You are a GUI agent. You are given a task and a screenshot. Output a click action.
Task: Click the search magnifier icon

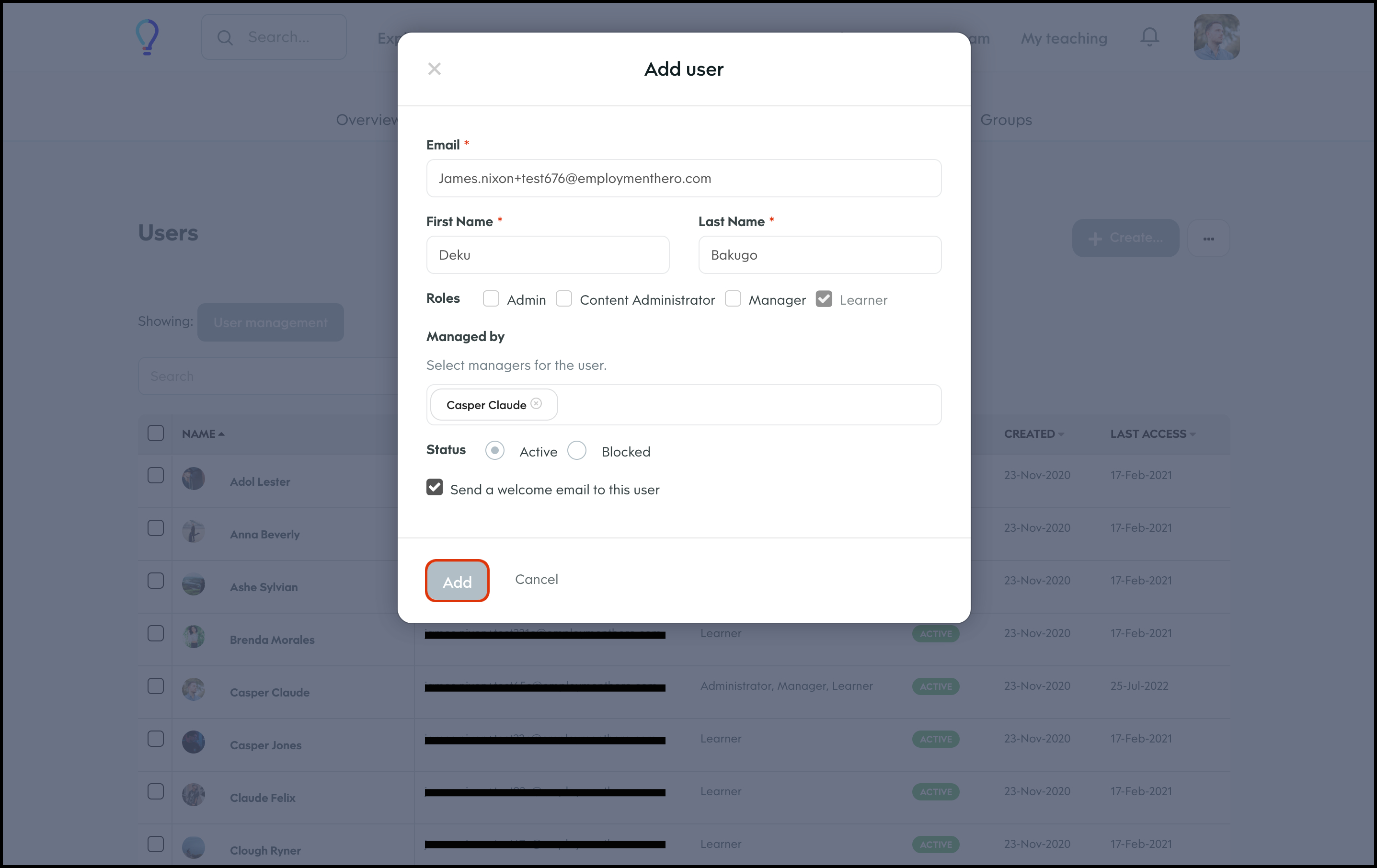tap(225, 38)
